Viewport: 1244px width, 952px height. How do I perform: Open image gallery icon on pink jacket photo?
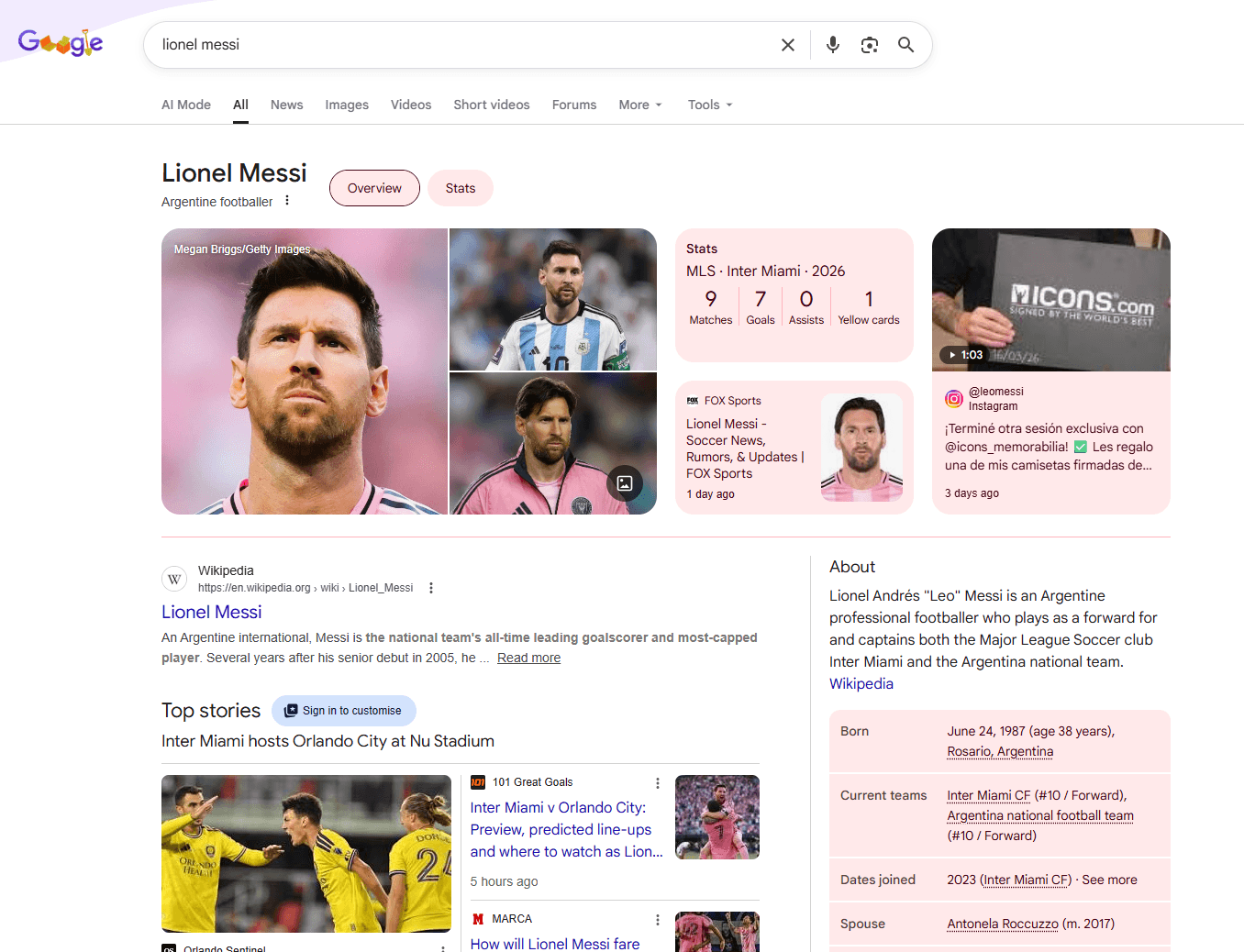(x=625, y=483)
